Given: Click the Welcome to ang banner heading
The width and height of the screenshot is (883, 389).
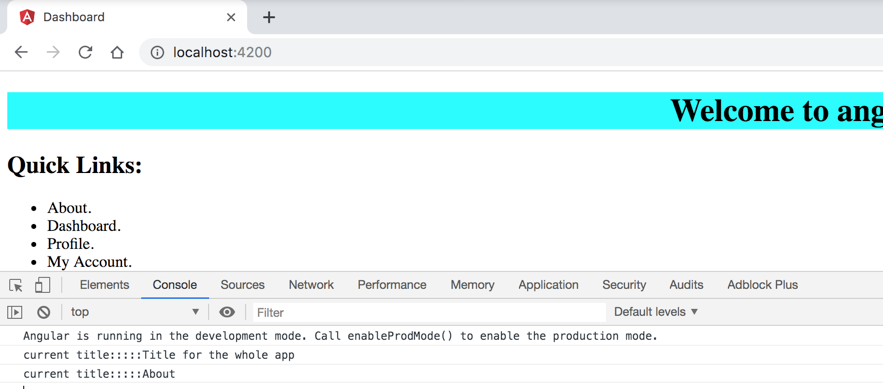Looking at the screenshot, I should (x=777, y=110).
